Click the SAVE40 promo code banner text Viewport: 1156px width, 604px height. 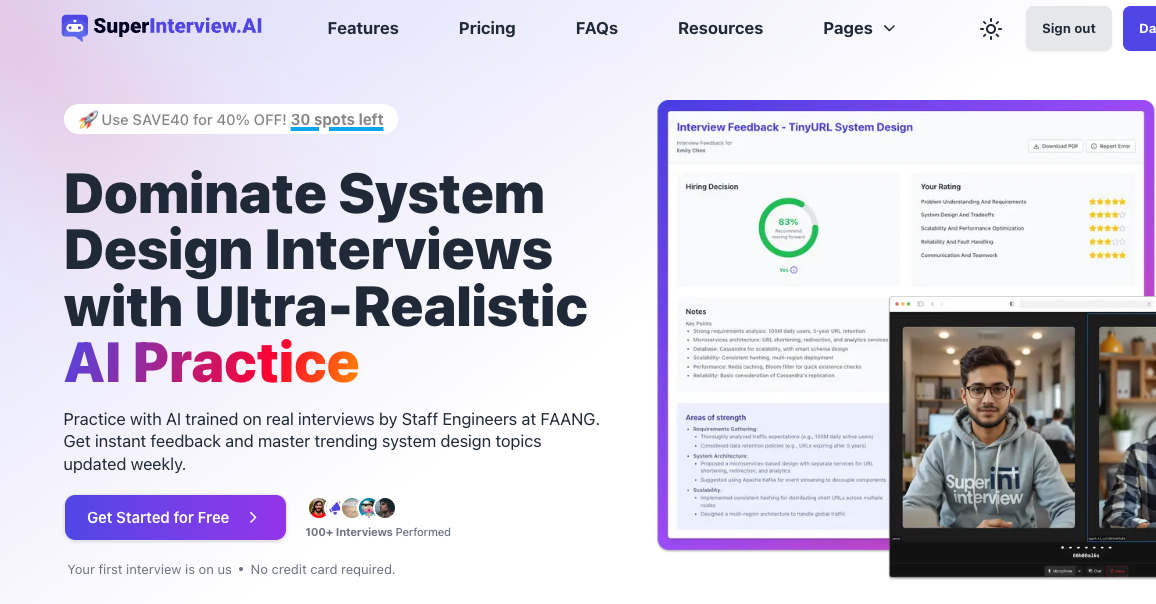tap(194, 119)
